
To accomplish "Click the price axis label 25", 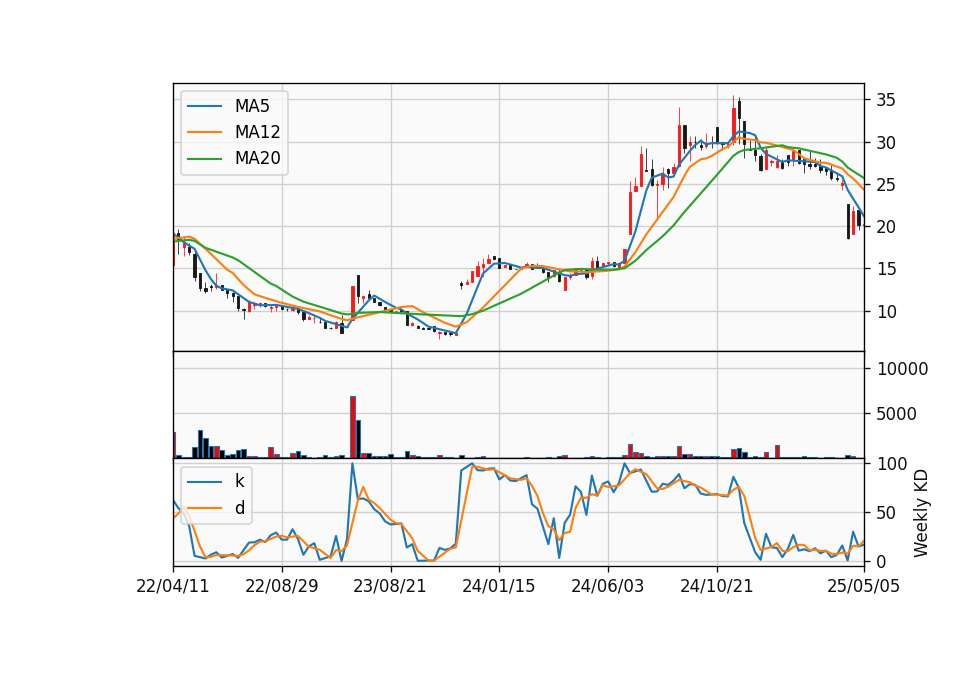I will point(886,185).
